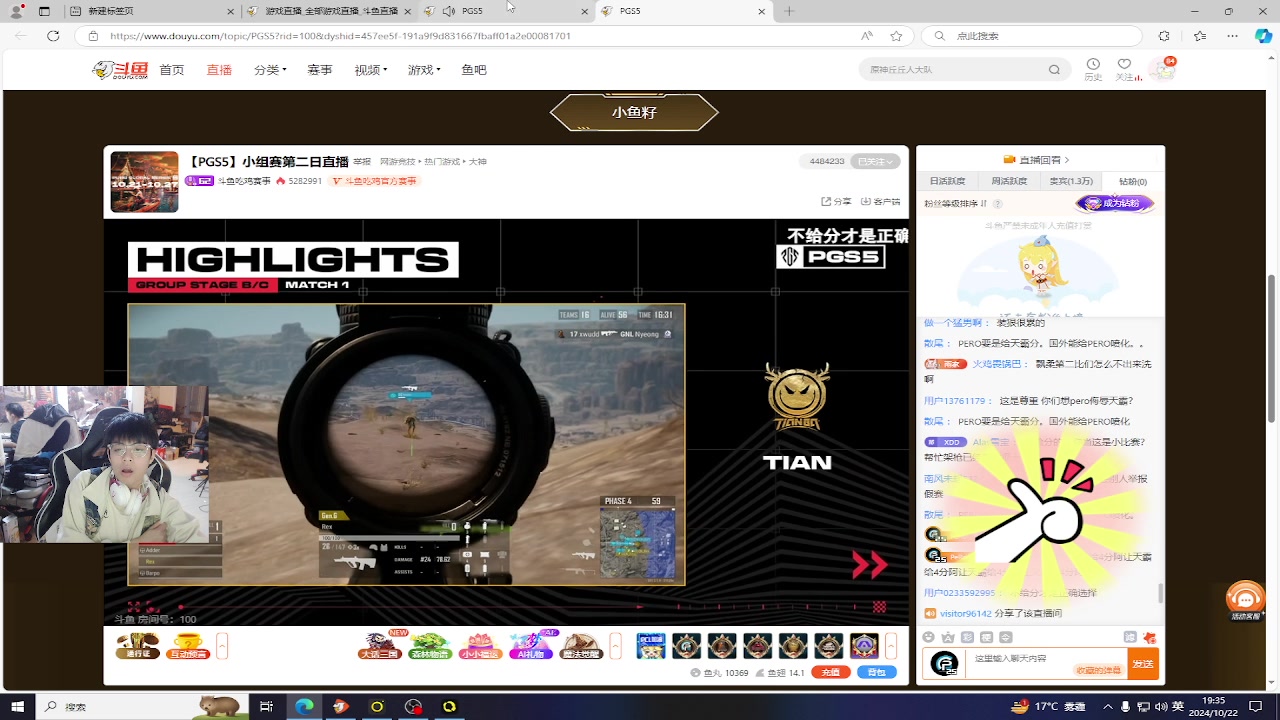Toggle the 滤 chat filter option

pos(1130,637)
